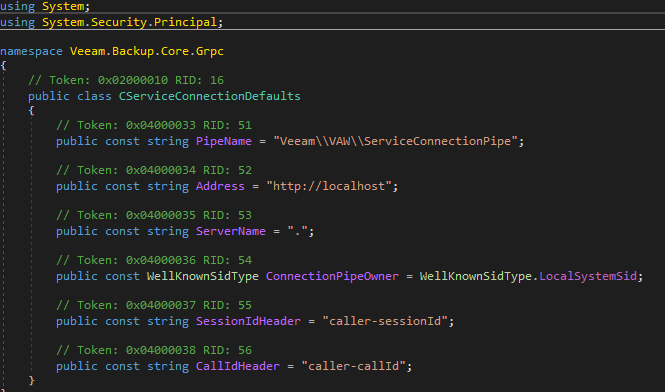
Task: Open the ConnectionPipeOwner field definition
Action: (332, 276)
